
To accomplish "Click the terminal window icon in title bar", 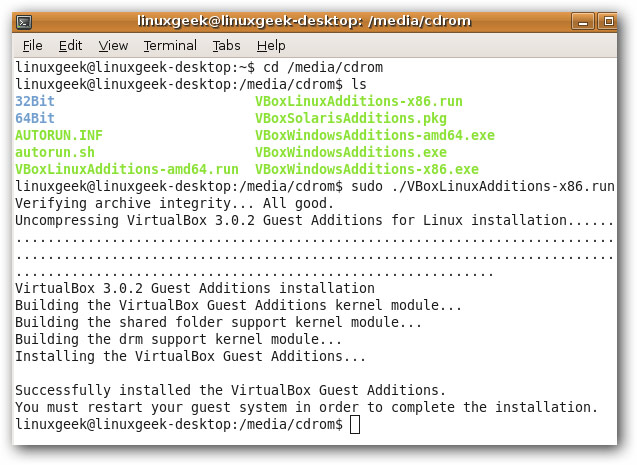I will pyautogui.click(x=24, y=20).
